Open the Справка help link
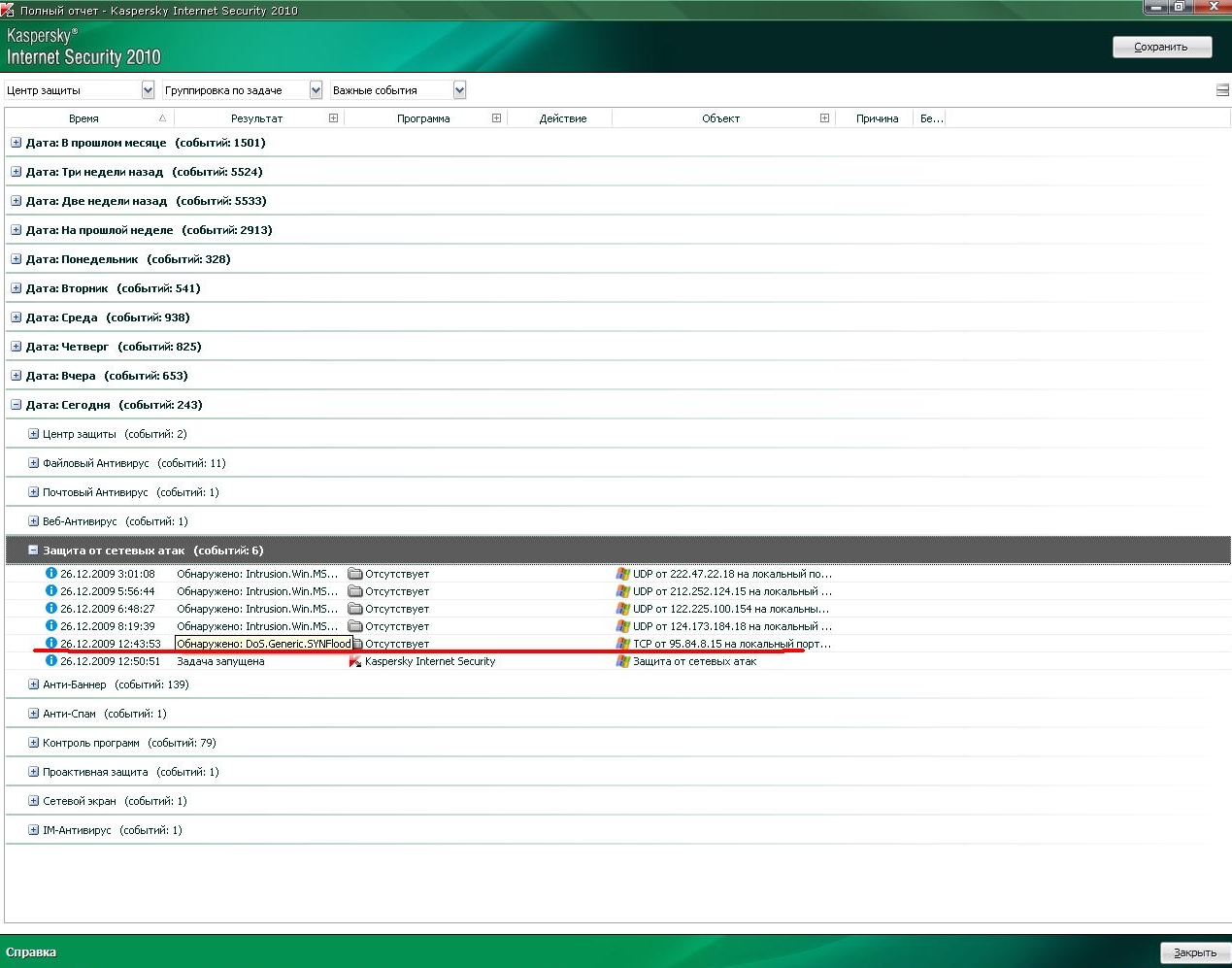 coord(31,952)
